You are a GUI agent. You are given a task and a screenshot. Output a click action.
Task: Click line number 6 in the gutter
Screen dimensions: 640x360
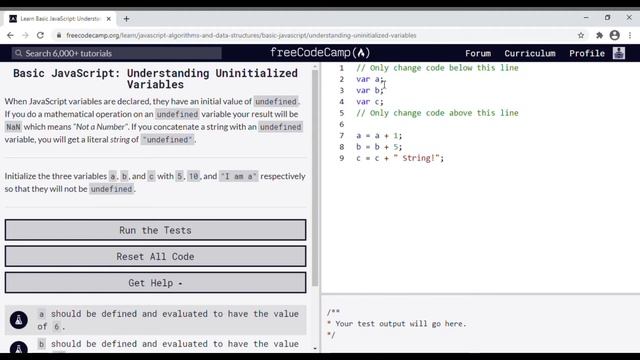[x=342, y=124]
